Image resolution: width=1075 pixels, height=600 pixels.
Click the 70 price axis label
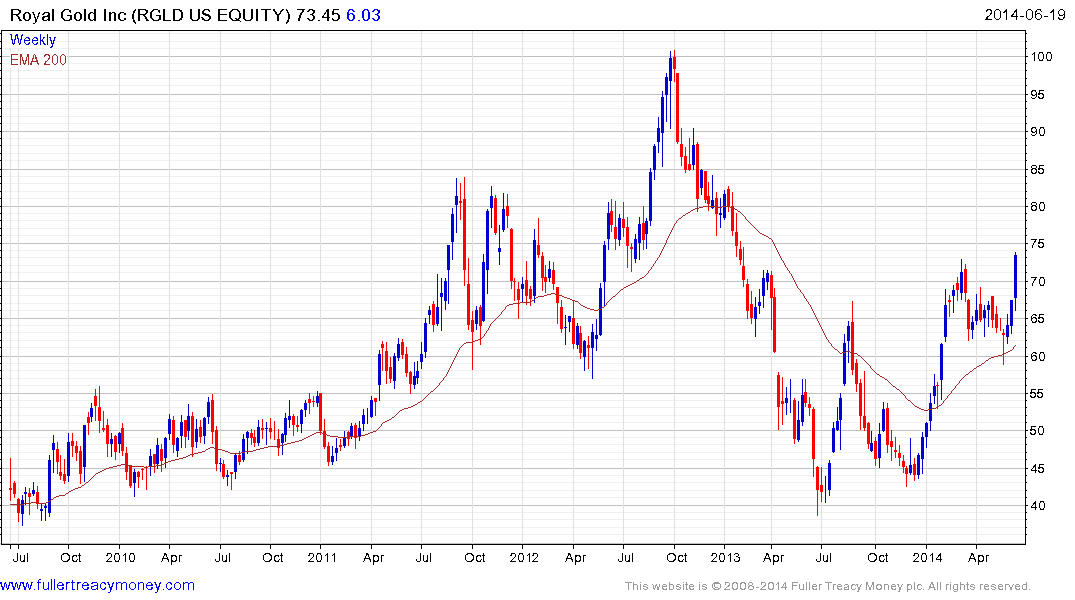[1038, 282]
